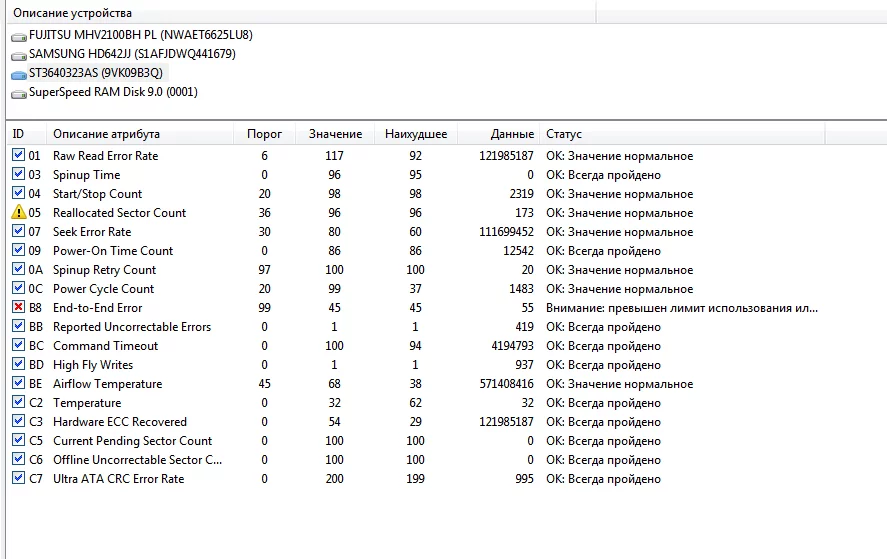The height and width of the screenshot is (559, 887).
Task: Toggle checkbox for Start/Stop Count
Action: tap(19, 193)
